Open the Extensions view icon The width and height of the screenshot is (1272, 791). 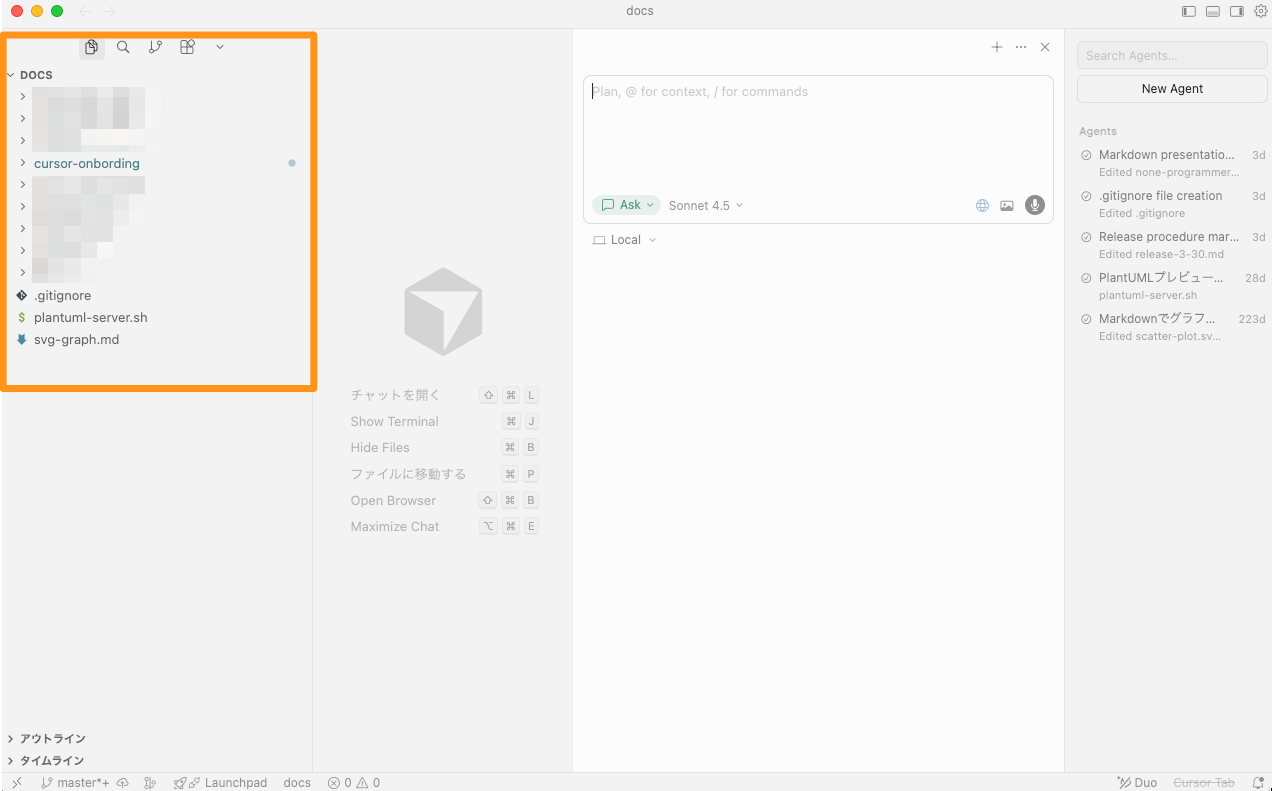point(187,47)
